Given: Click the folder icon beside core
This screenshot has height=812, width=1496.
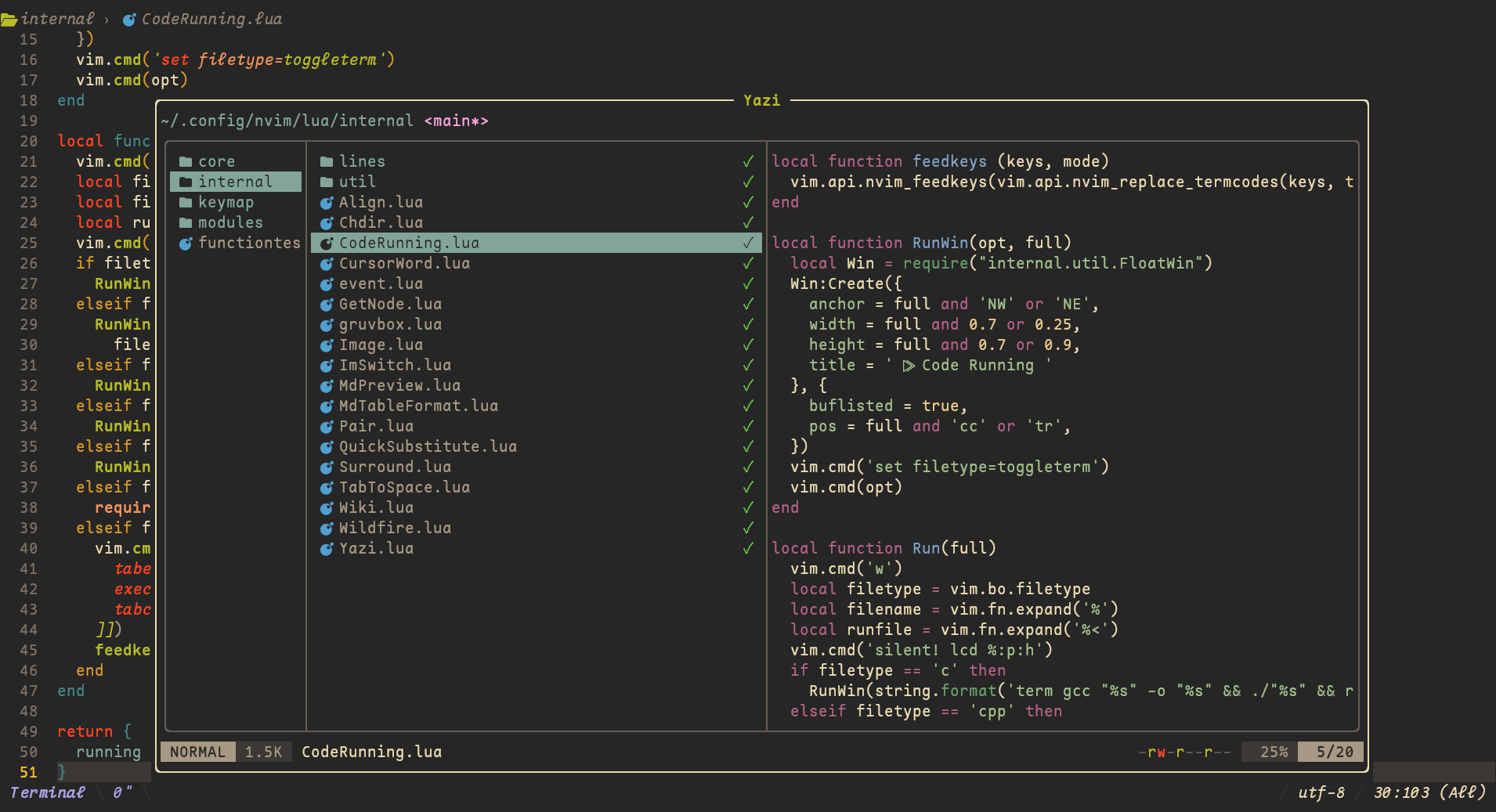Looking at the screenshot, I should (x=186, y=162).
